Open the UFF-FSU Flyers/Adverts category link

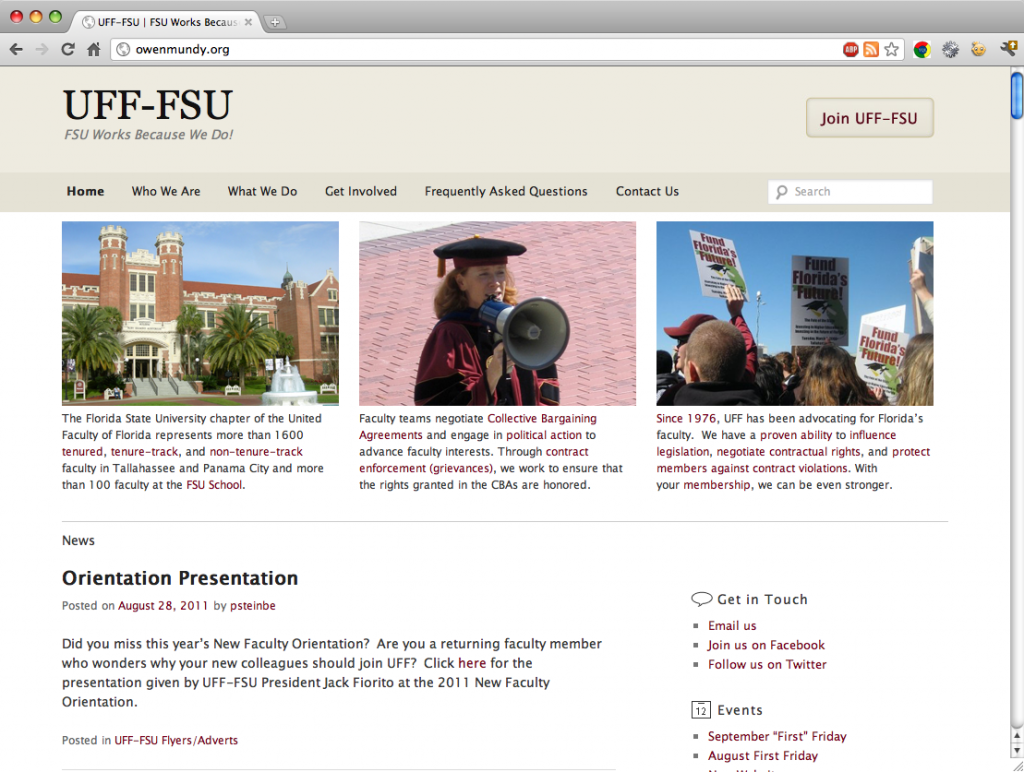coord(176,740)
